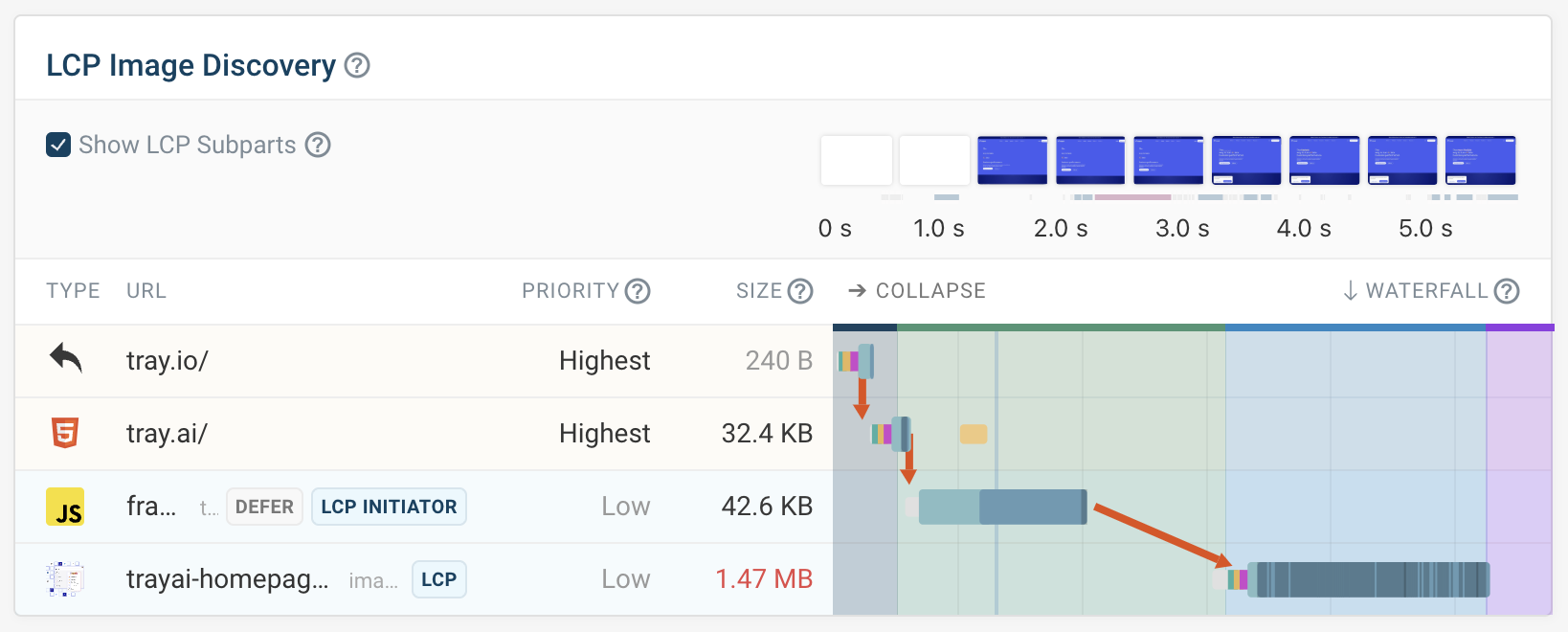This screenshot has height=632, width=1568.
Task: Click HTML5 icon of tray.ai row
Action: coord(65,433)
